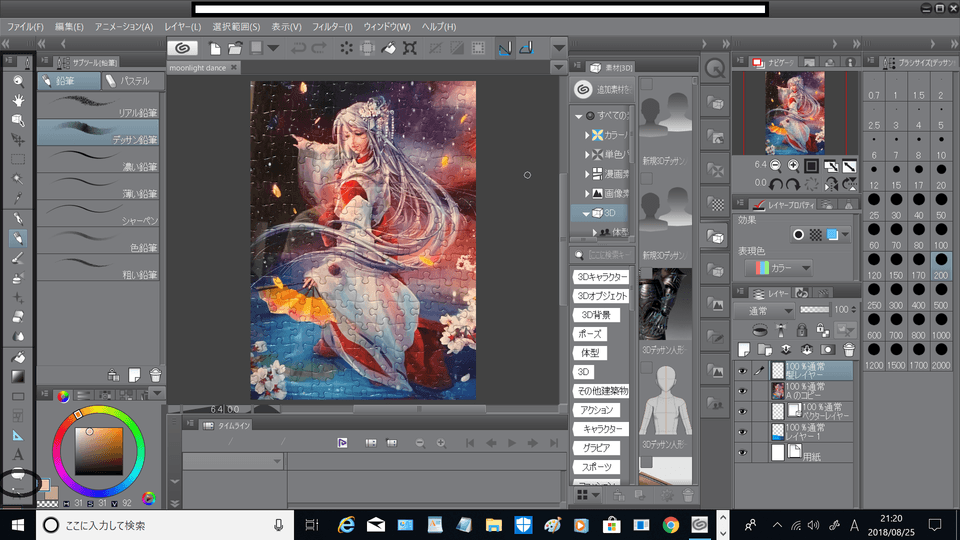Screen dimensions: 960x540
Task: Click the zoom in icon in Navigator
Action: pyautogui.click(x=793, y=165)
